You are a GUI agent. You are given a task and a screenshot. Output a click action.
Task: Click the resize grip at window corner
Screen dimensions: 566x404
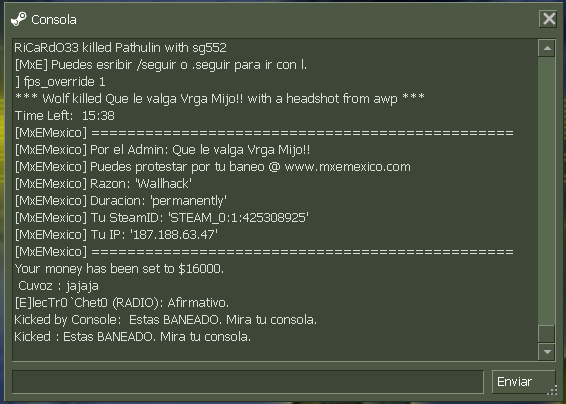(x=553, y=390)
